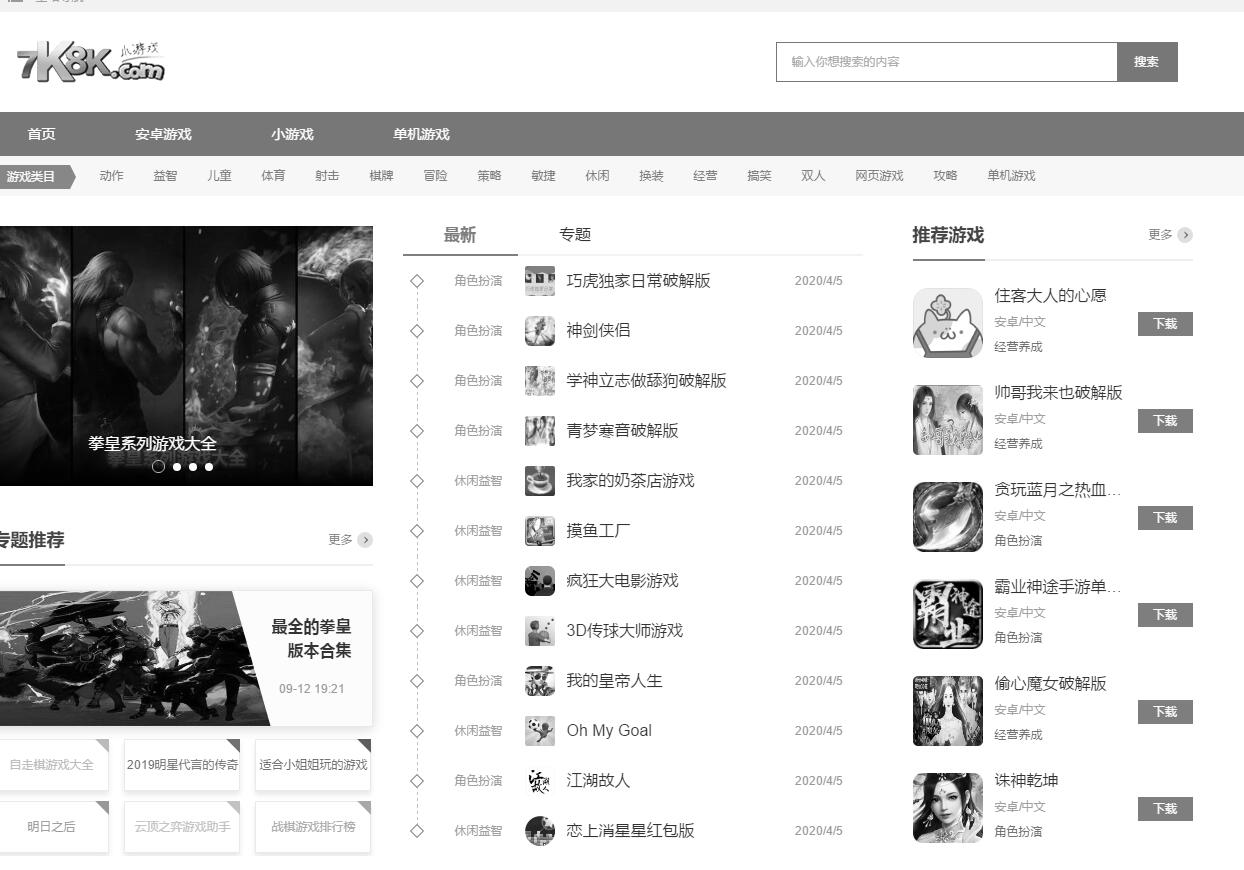Download 霸业神途手游 with its 下载 button
The image size is (1244, 870).
[x=1165, y=615]
